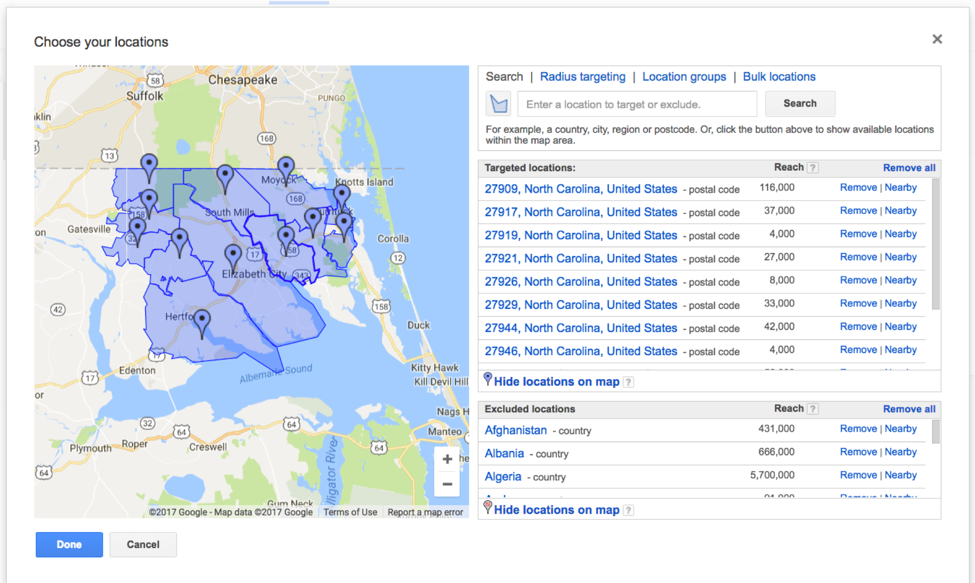Remove all excluded locations
This screenshot has width=975, height=583.
pyautogui.click(x=909, y=409)
